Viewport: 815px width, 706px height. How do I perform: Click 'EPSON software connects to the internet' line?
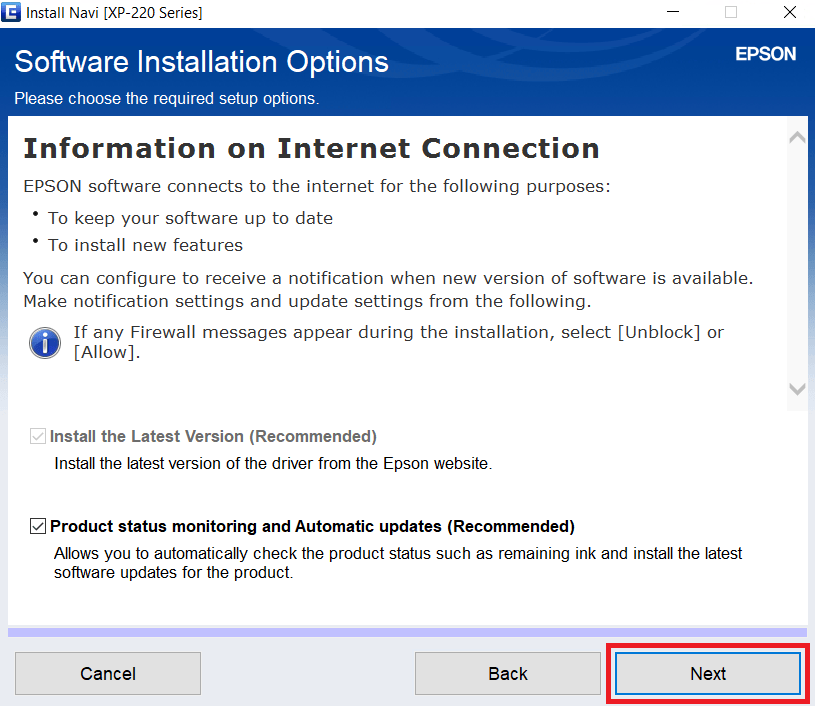[317, 186]
